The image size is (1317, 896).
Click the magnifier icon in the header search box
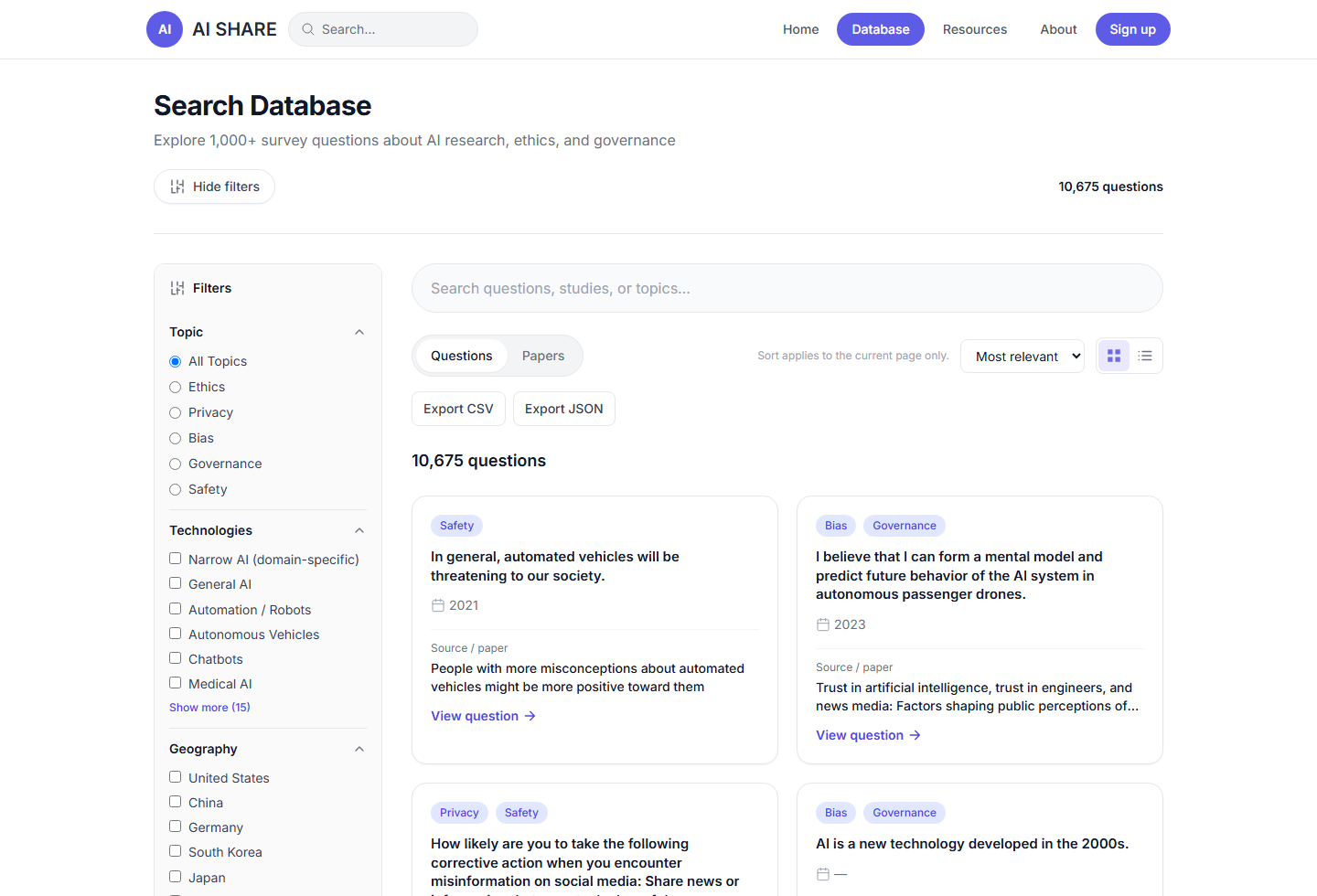click(308, 29)
